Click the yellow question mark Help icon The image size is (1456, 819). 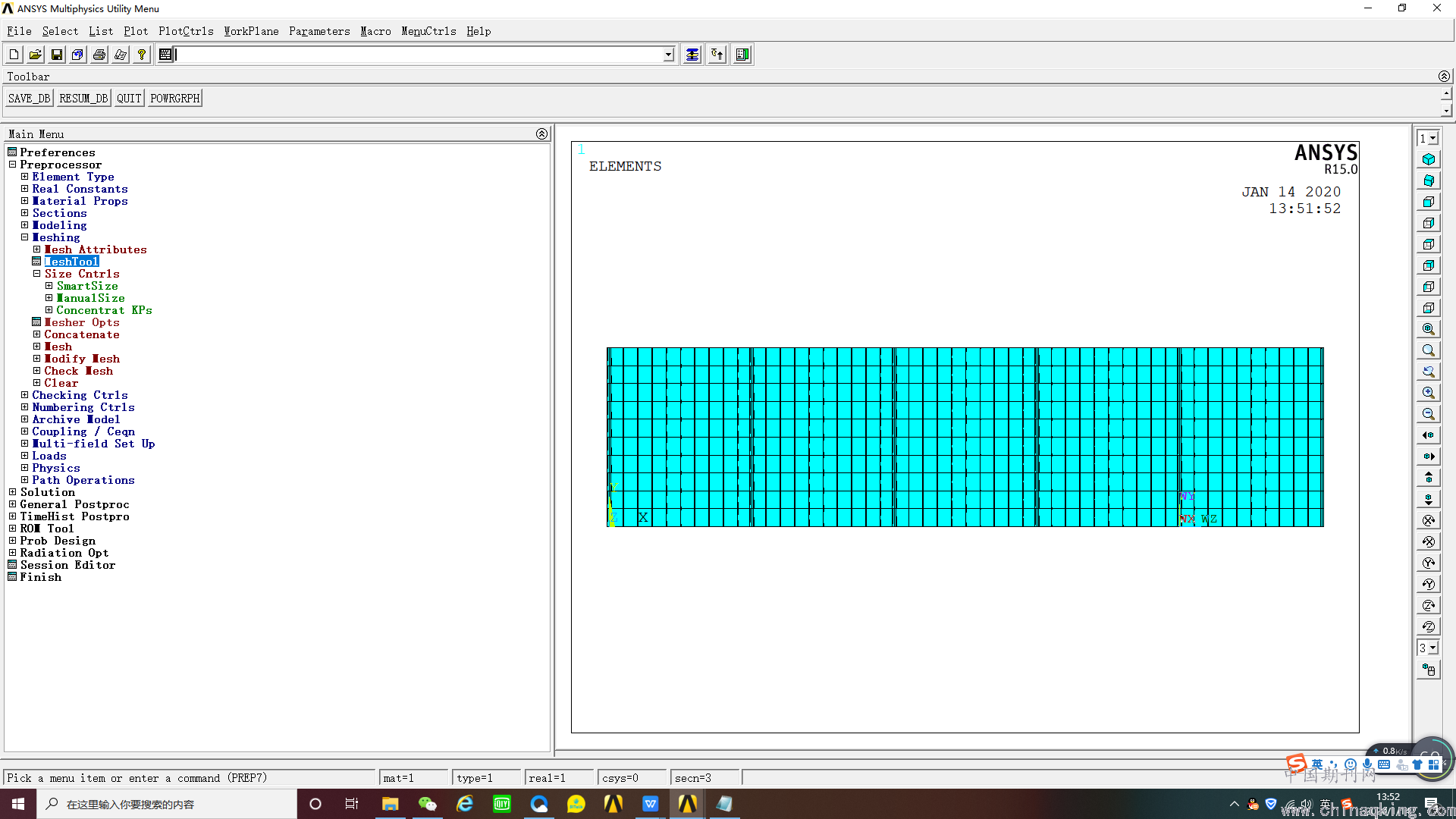pos(142,55)
